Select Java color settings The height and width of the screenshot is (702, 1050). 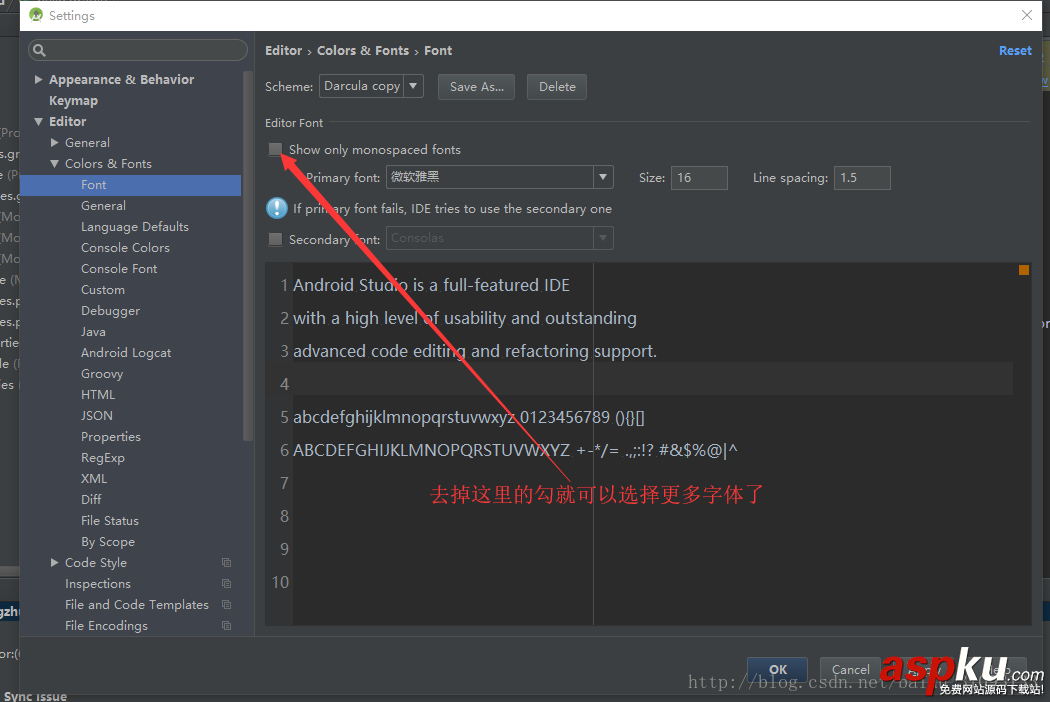[93, 332]
